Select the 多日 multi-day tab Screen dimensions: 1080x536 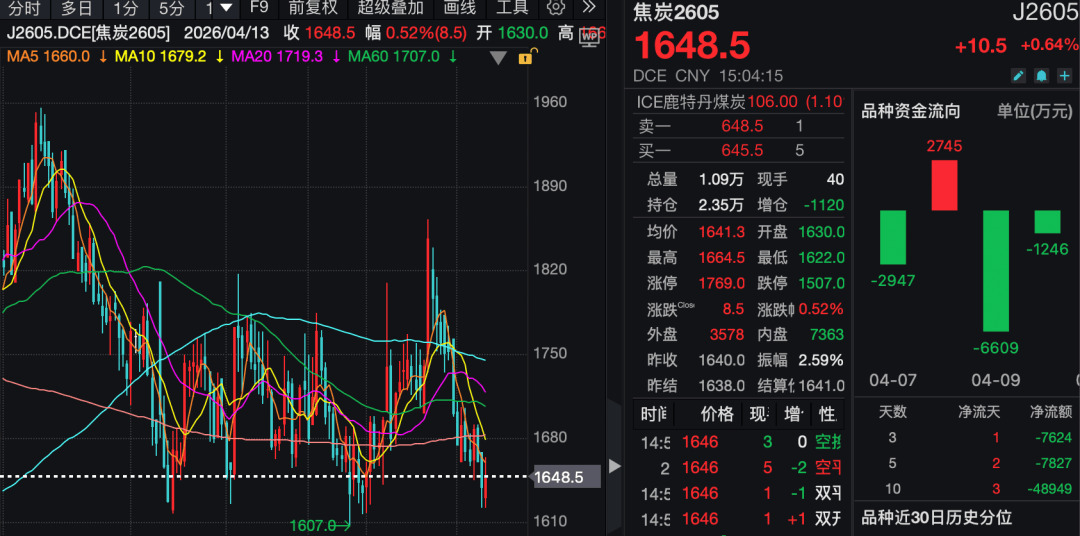tap(76, 8)
